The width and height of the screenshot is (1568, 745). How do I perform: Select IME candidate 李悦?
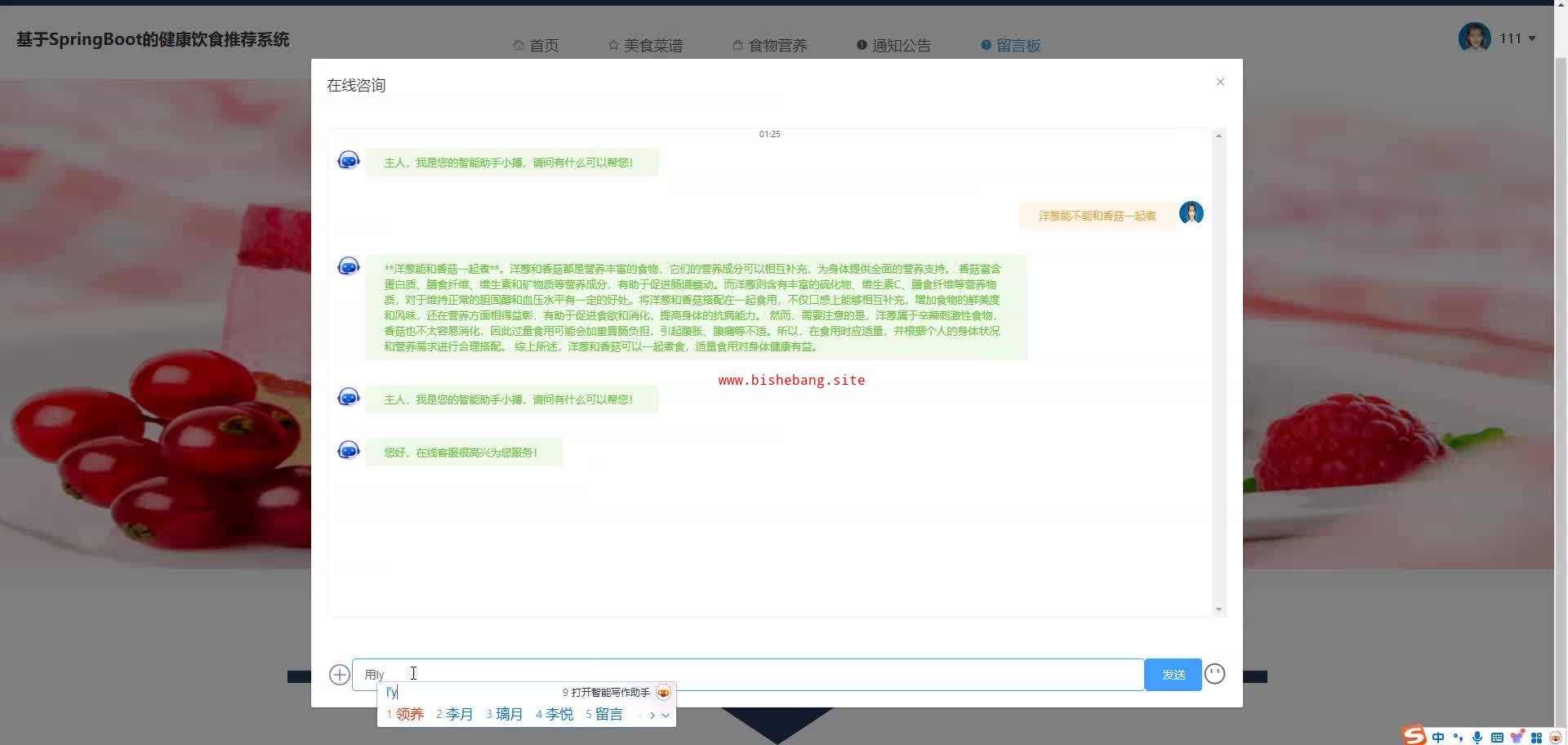pos(555,715)
